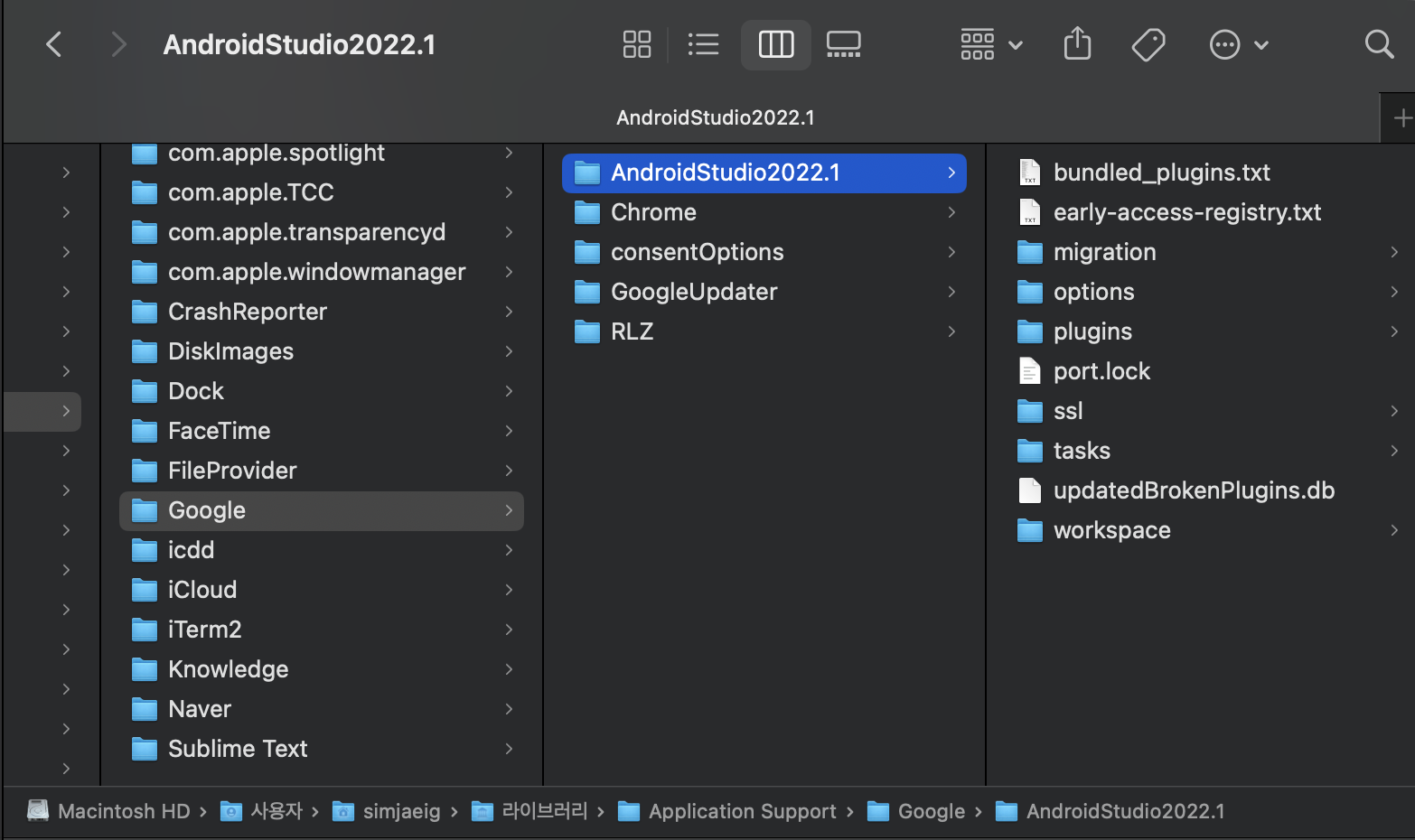Switch to gallery view
Image resolution: width=1415 pixels, height=840 pixels.
(x=843, y=44)
